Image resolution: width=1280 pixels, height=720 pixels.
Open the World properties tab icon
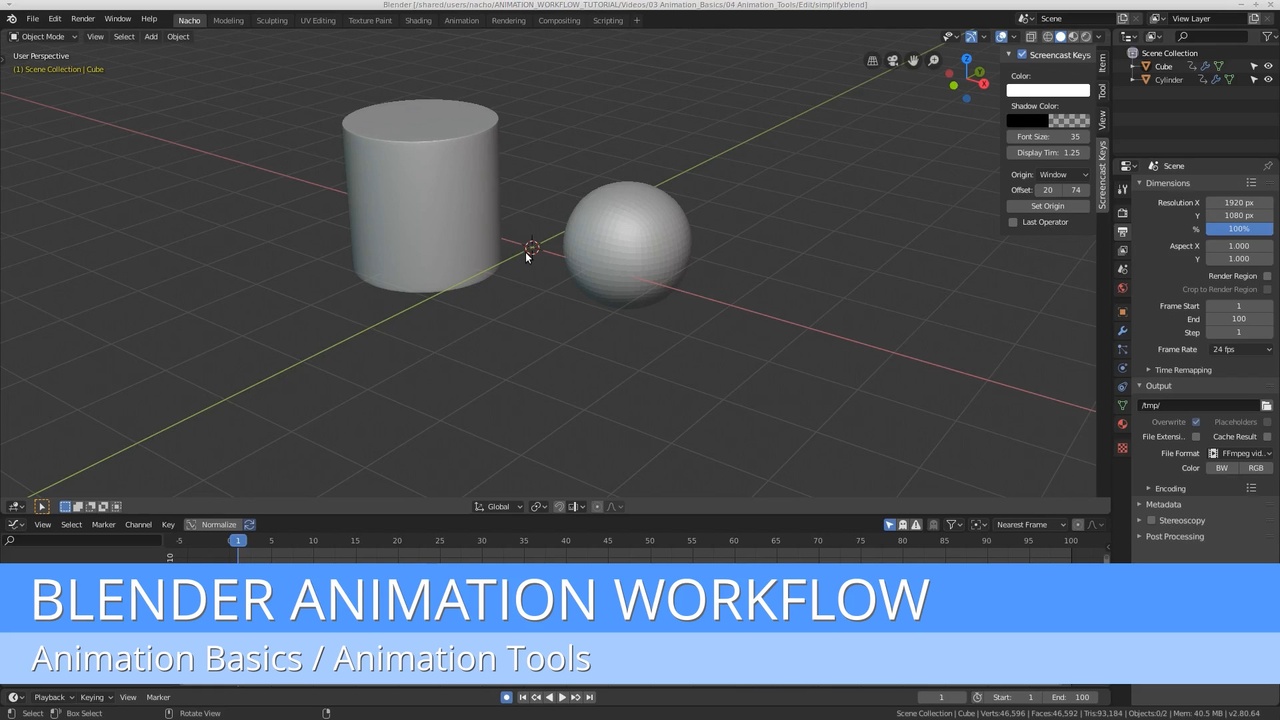pos(1122,288)
